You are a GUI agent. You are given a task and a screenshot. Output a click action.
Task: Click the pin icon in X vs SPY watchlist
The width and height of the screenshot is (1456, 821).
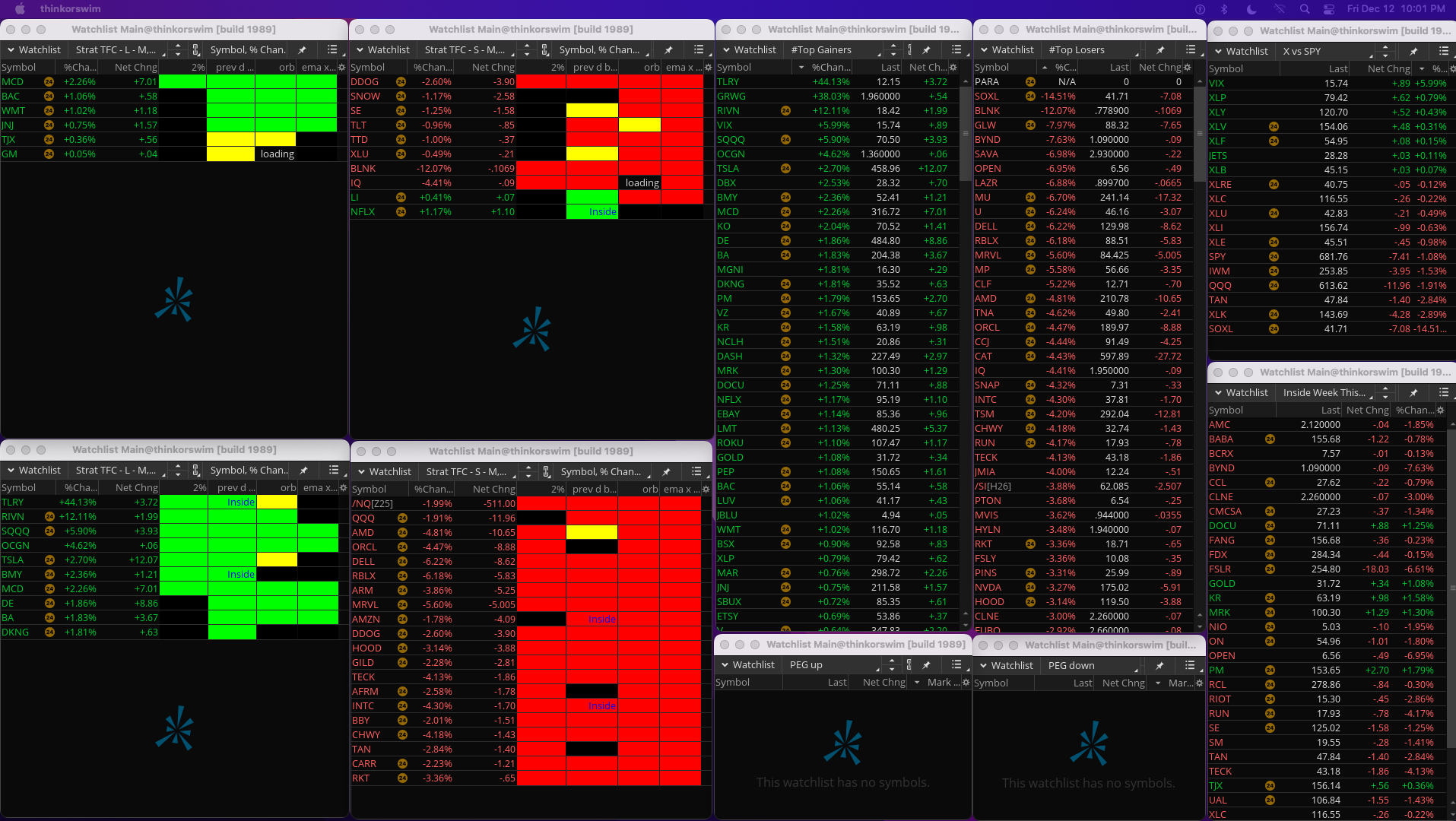1413,52
